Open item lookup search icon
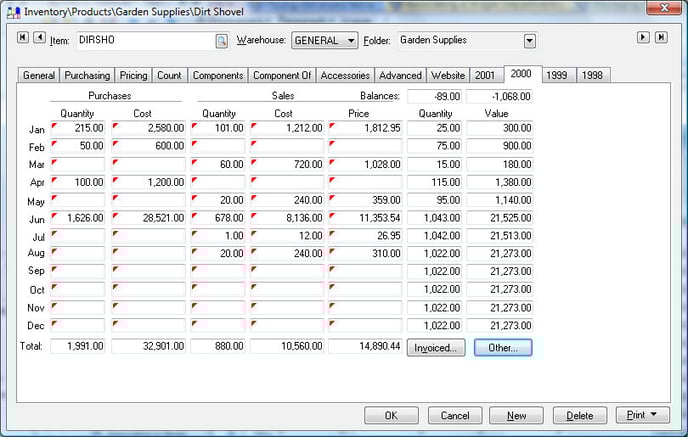The width and height of the screenshot is (688, 437). [222, 41]
